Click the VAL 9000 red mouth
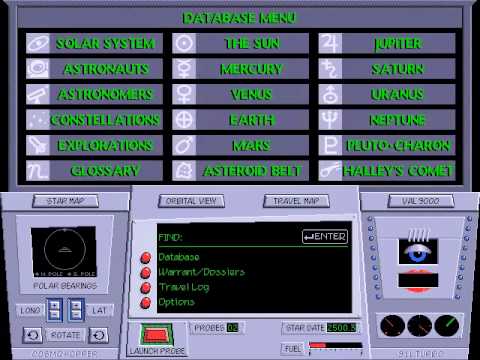This screenshot has width=480, height=360. (x=418, y=281)
